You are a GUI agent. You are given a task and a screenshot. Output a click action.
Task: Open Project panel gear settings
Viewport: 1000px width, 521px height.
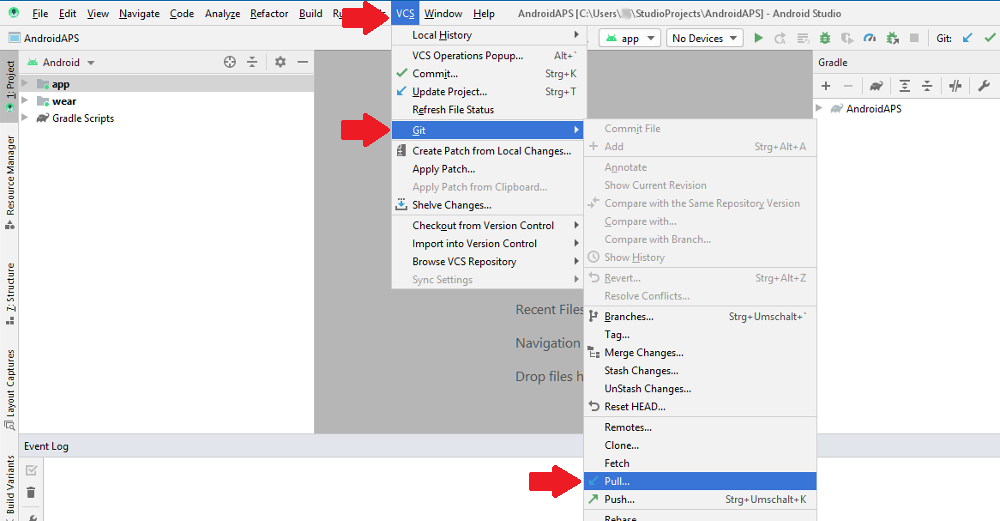280,62
